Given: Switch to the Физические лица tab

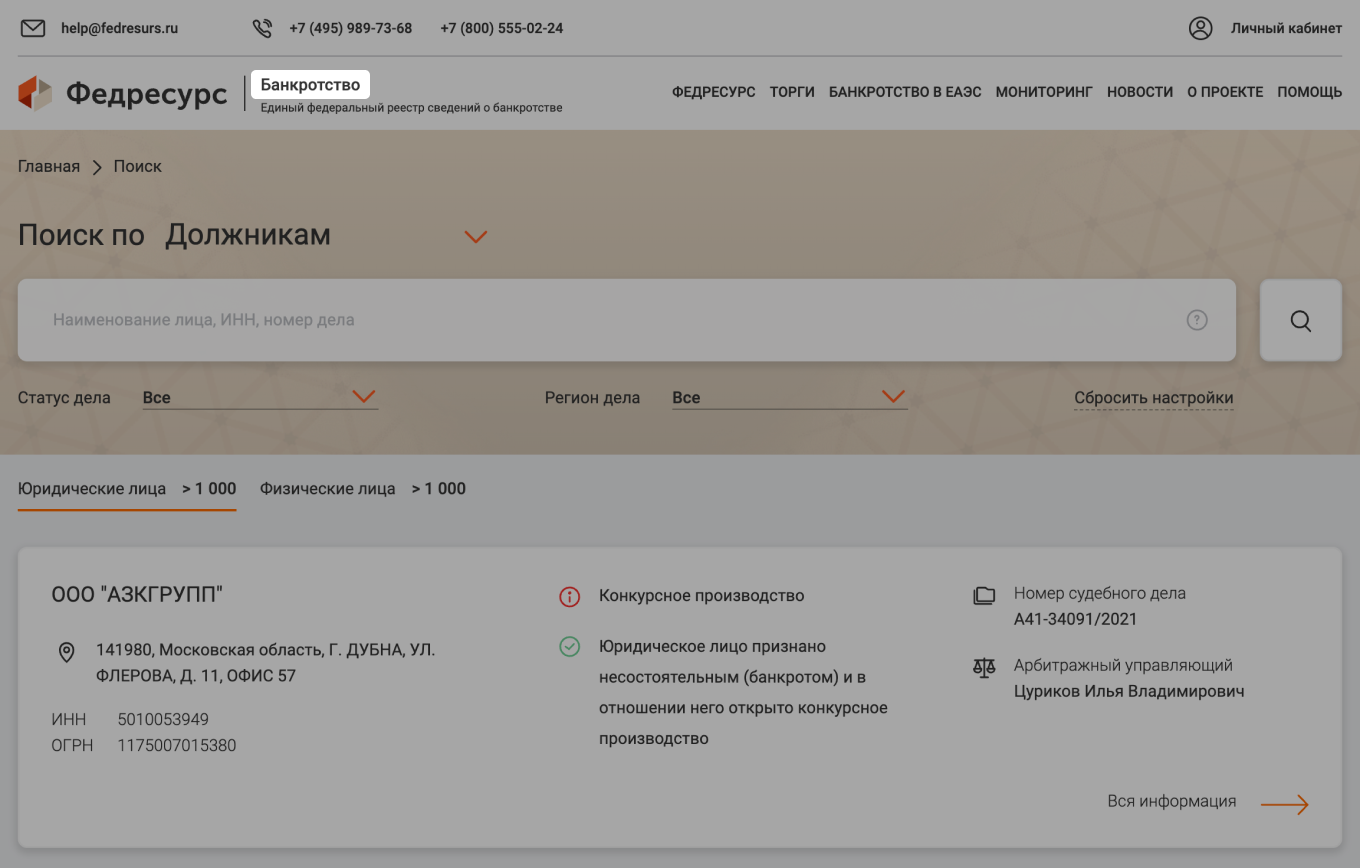Looking at the screenshot, I should (x=327, y=489).
